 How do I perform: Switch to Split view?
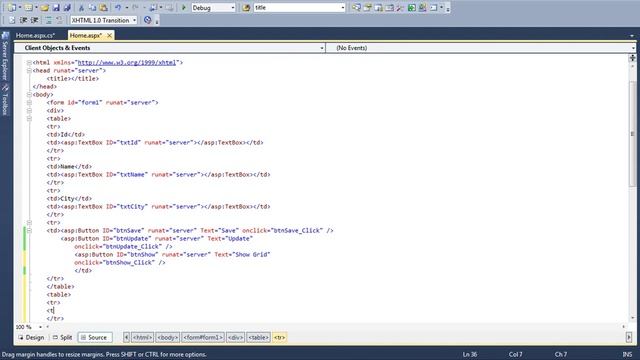click(x=62, y=338)
